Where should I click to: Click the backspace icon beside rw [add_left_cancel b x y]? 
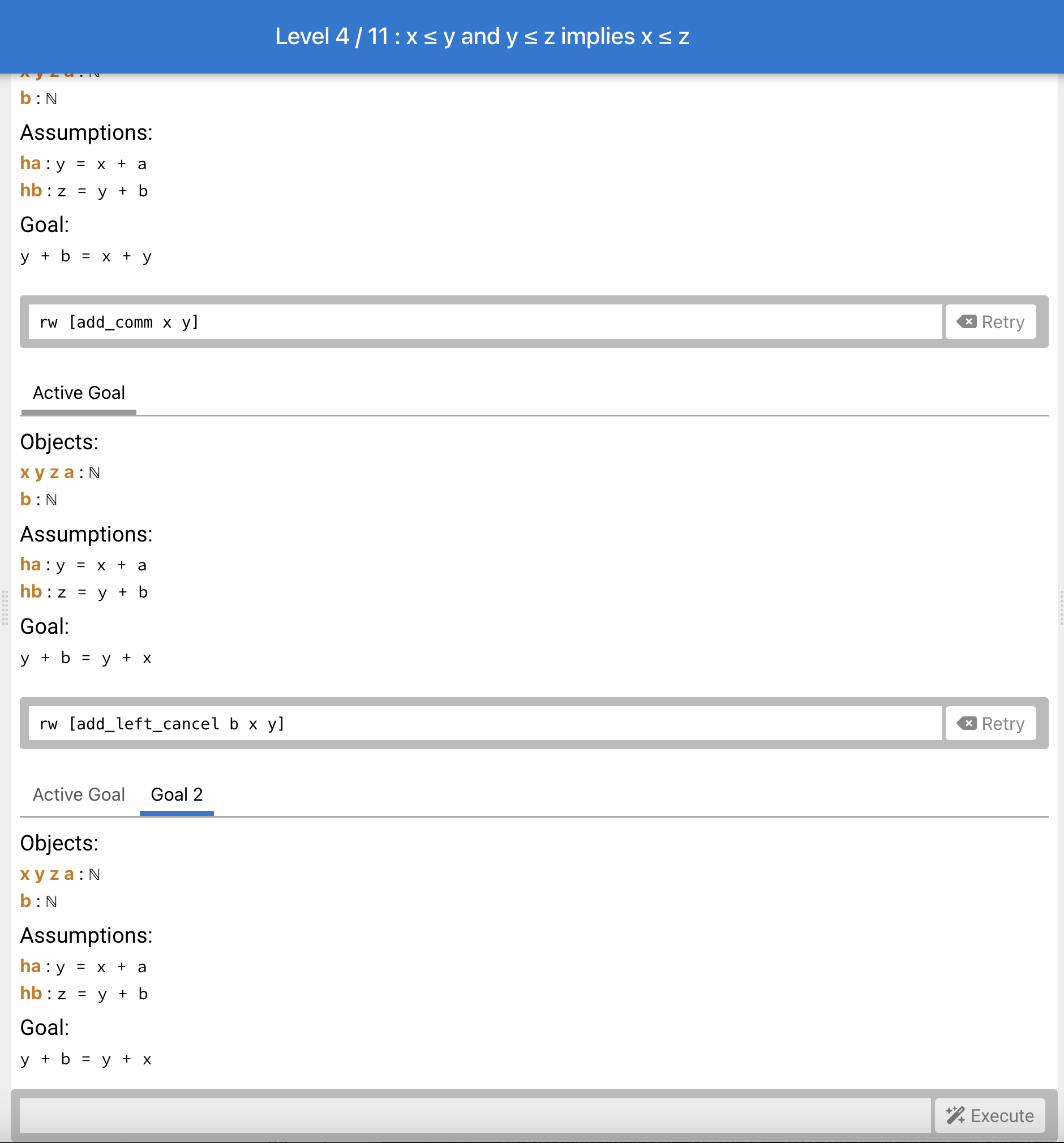coord(966,723)
